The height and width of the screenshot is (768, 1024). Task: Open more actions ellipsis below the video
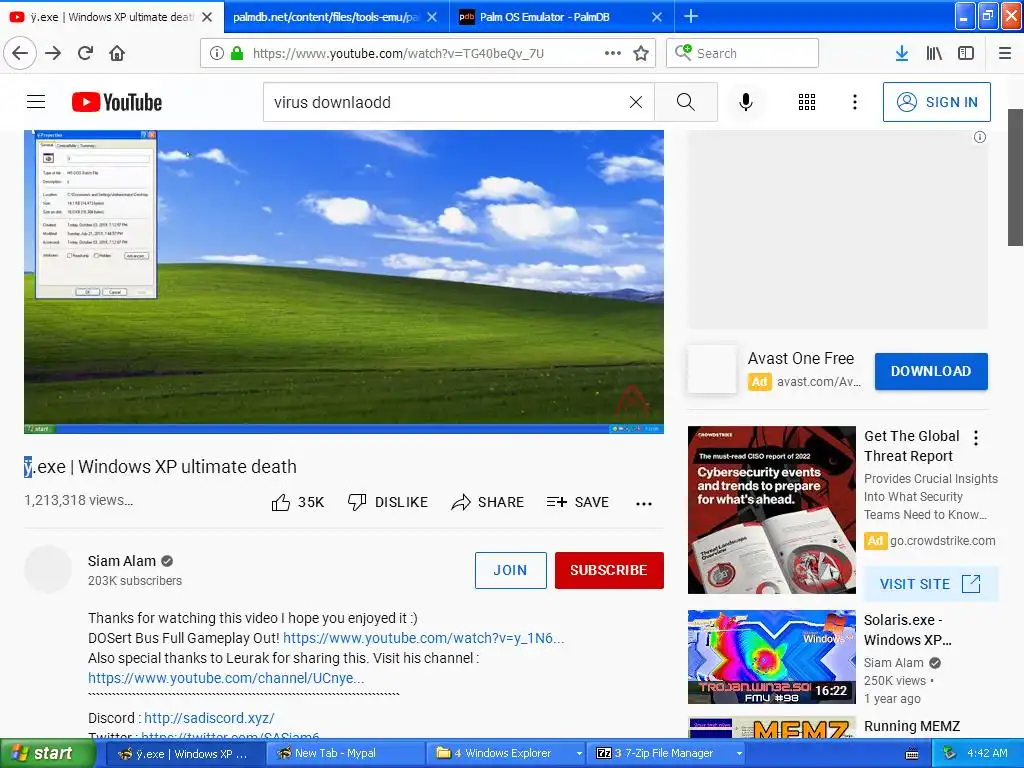point(643,503)
